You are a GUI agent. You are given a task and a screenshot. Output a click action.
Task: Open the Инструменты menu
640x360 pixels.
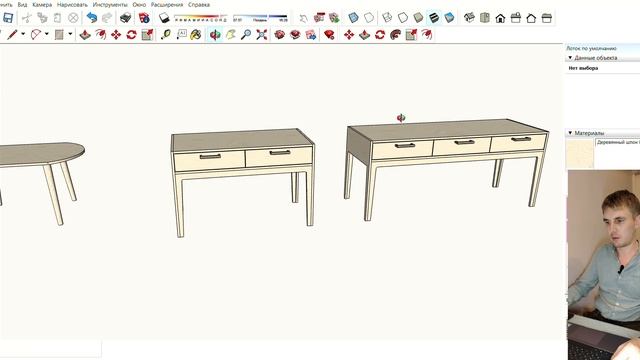pyautogui.click(x=110, y=4)
